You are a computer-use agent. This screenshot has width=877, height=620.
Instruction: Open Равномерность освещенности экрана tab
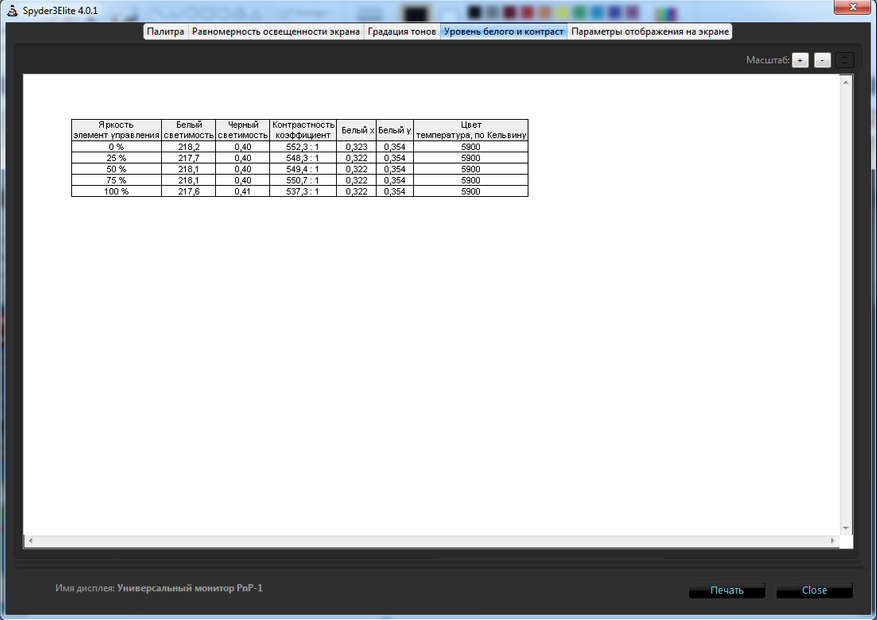pyautogui.click(x=276, y=32)
